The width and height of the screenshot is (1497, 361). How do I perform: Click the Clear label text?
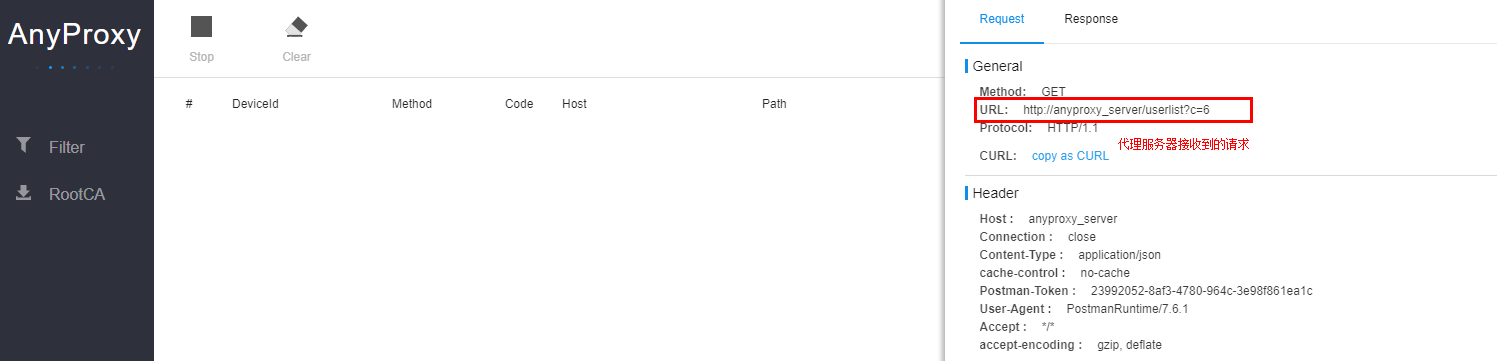(296, 57)
